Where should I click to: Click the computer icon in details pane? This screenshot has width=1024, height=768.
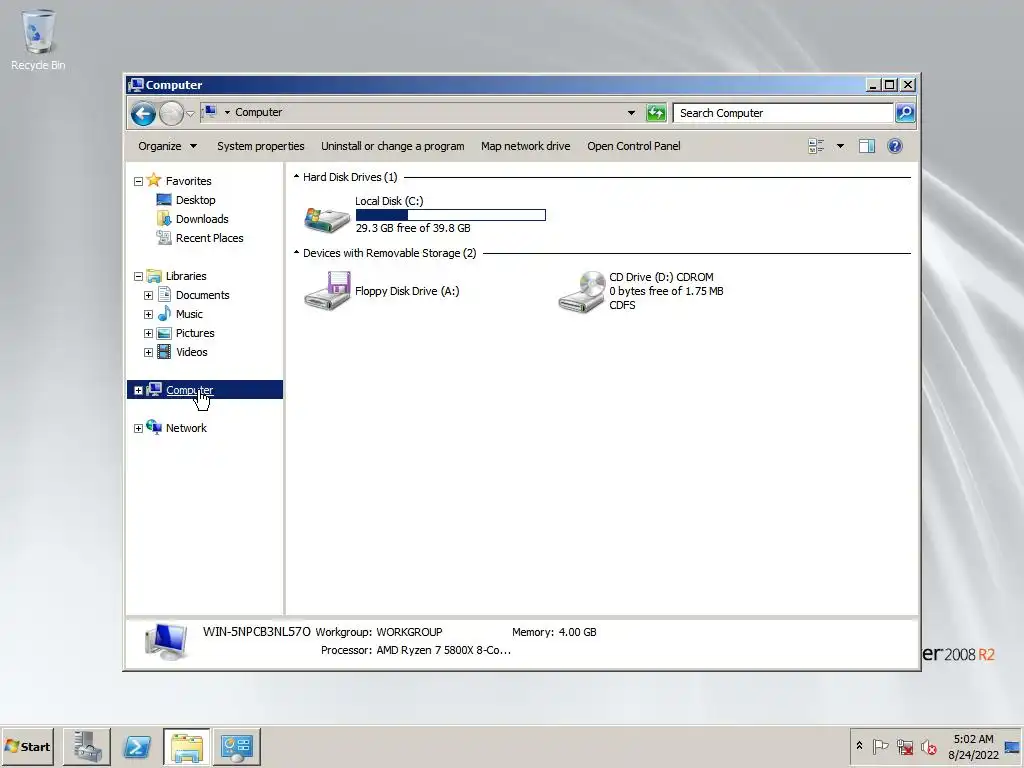pos(167,641)
